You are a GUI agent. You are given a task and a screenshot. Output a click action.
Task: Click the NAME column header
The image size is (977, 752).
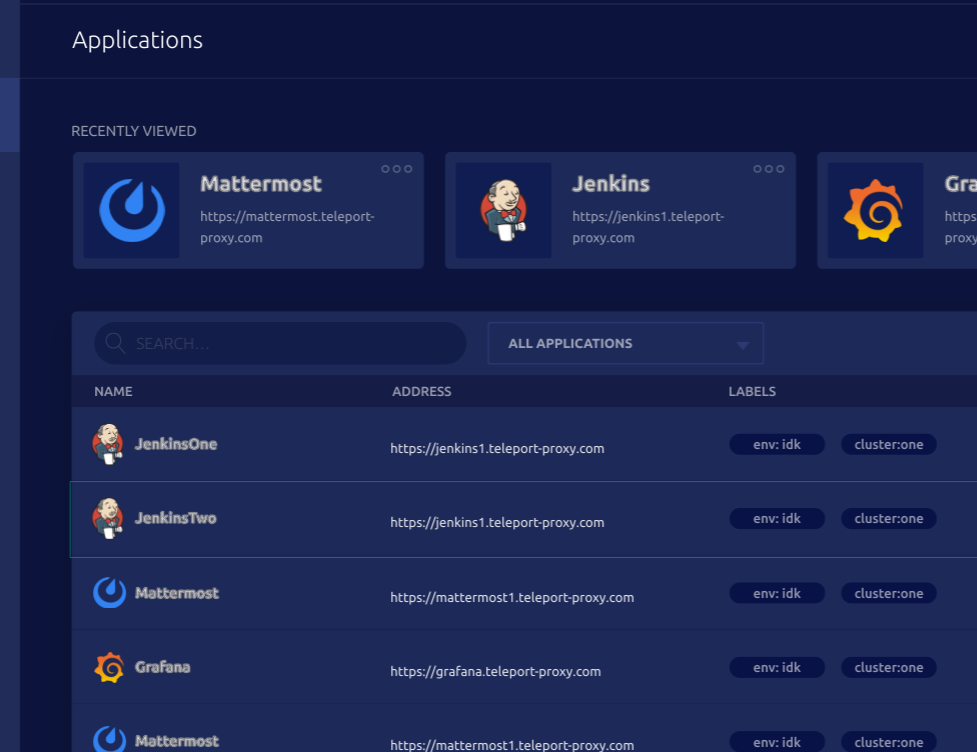[113, 391]
